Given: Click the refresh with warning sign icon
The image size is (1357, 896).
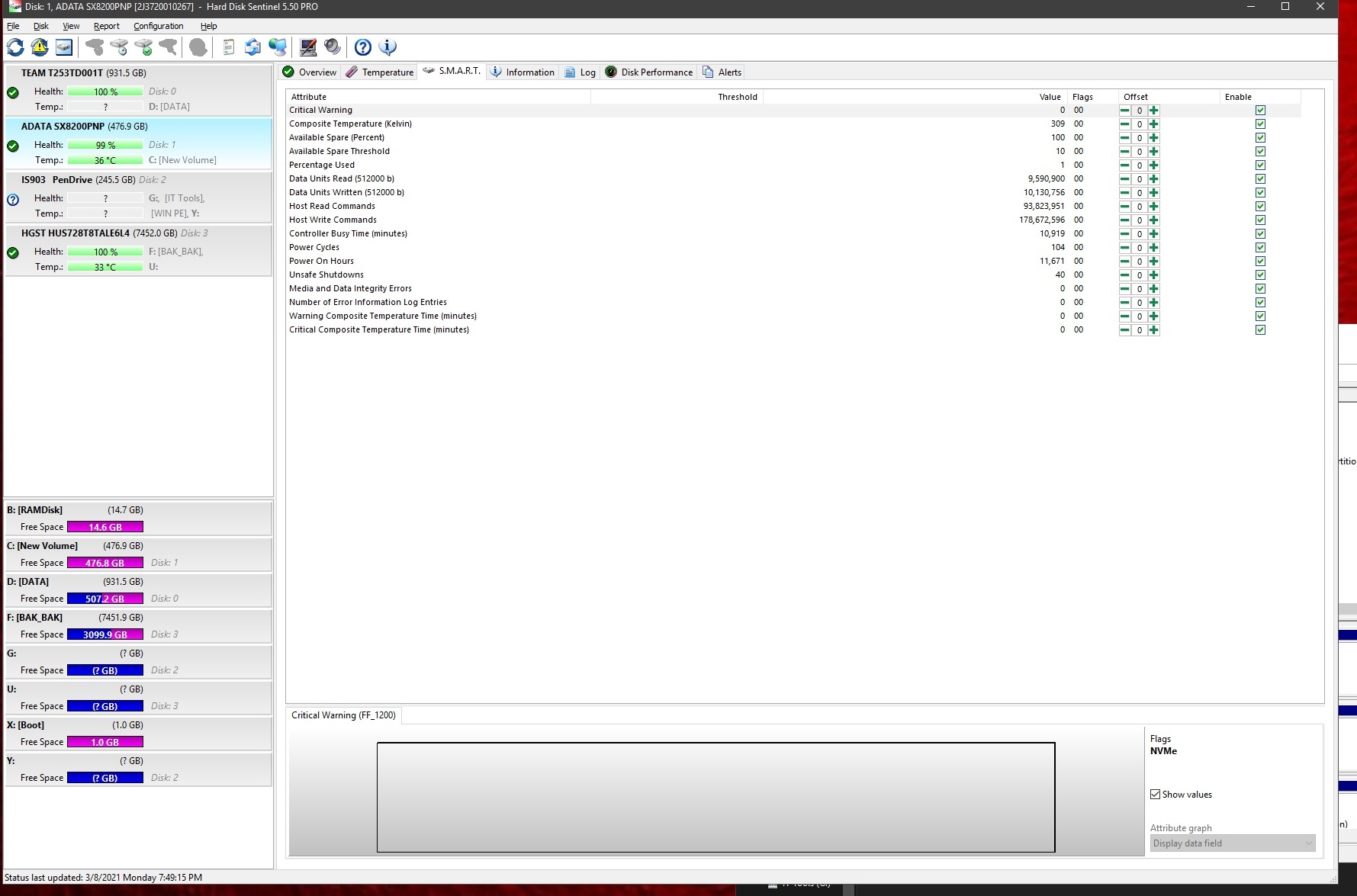Looking at the screenshot, I should (x=40, y=47).
